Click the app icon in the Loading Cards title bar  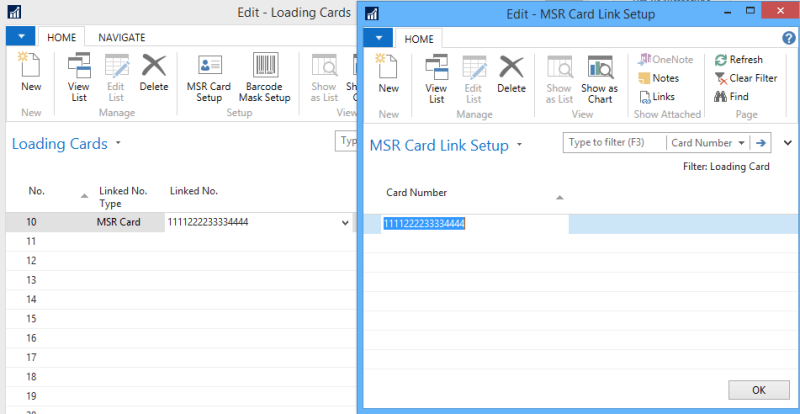15,12
